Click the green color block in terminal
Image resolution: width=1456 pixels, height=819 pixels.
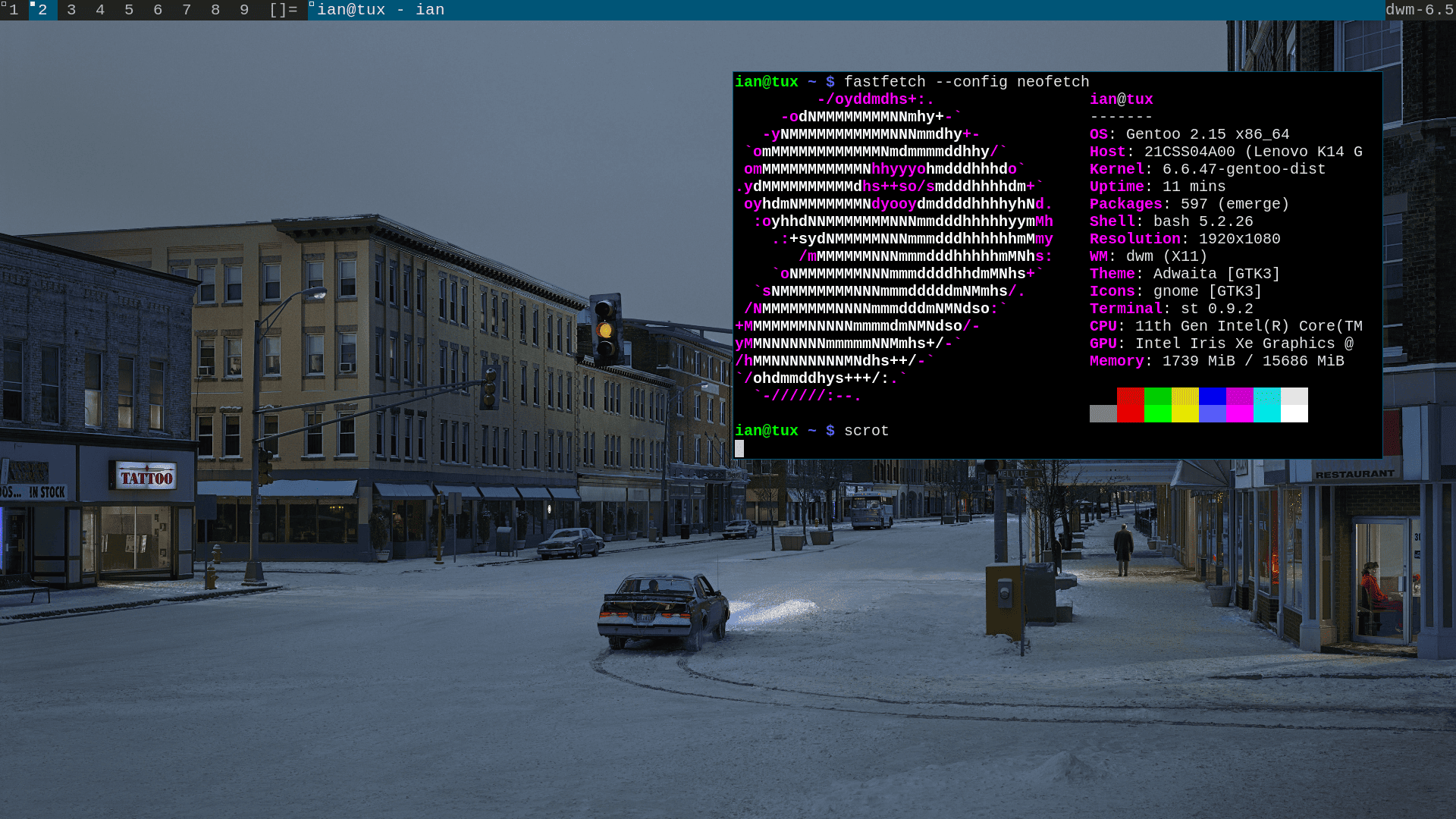(1157, 405)
